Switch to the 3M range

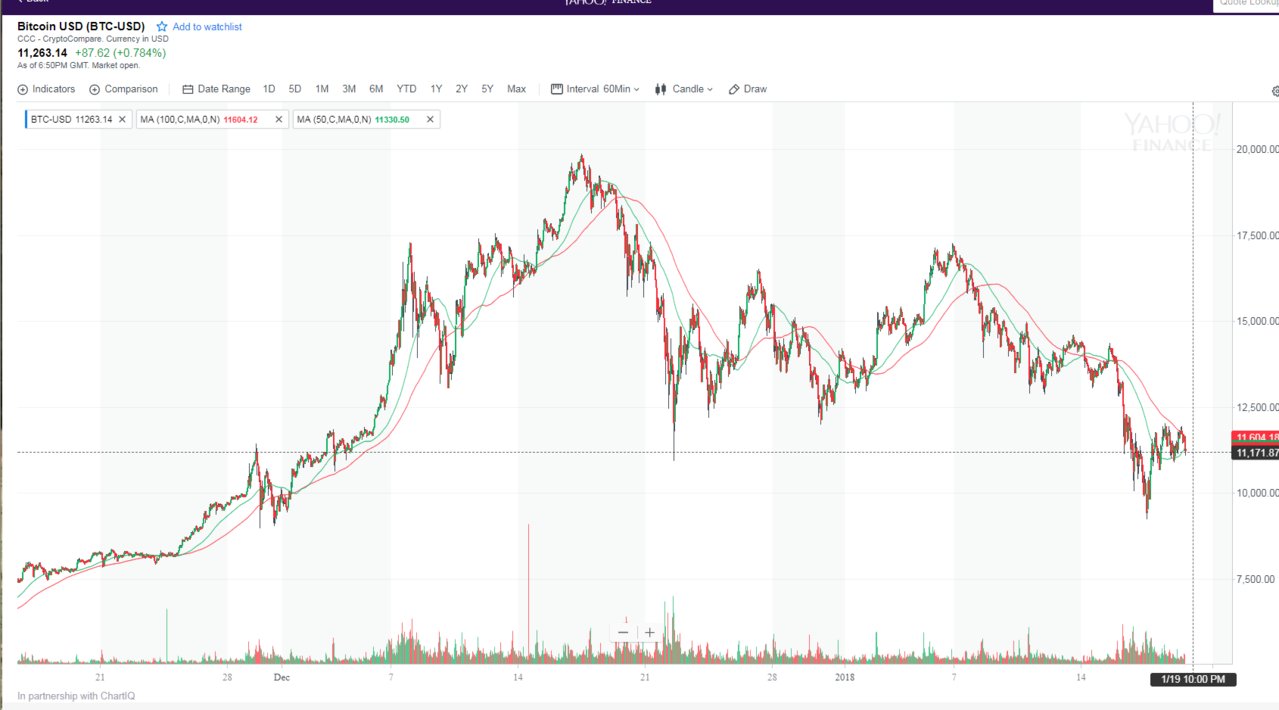coord(349,89)
